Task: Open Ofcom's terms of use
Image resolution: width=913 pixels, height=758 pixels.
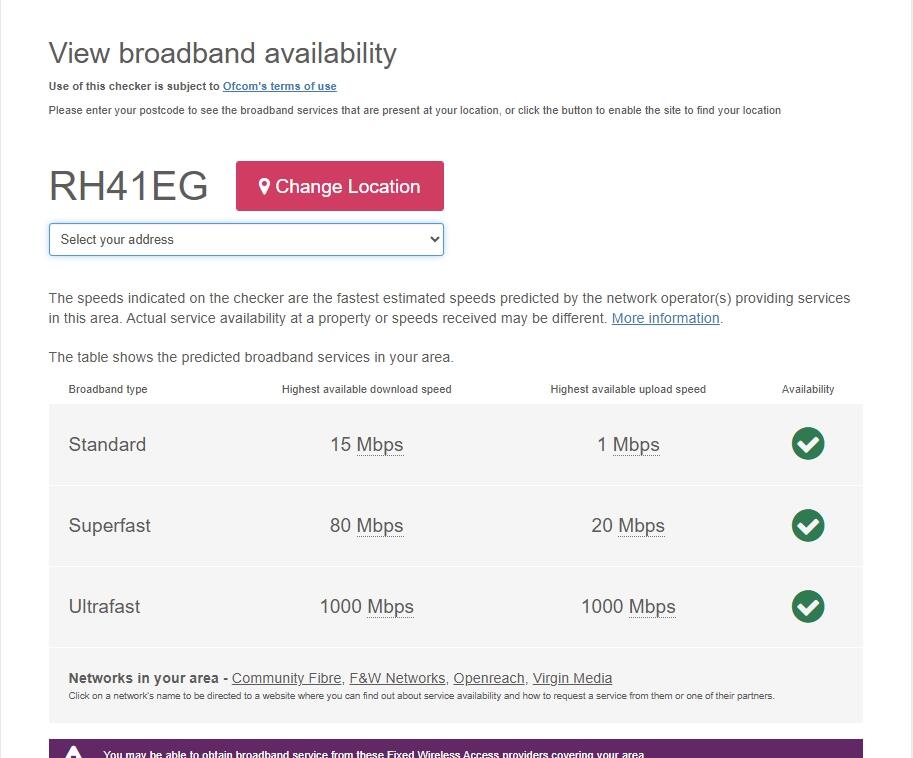Action: (x=279, y=86)
